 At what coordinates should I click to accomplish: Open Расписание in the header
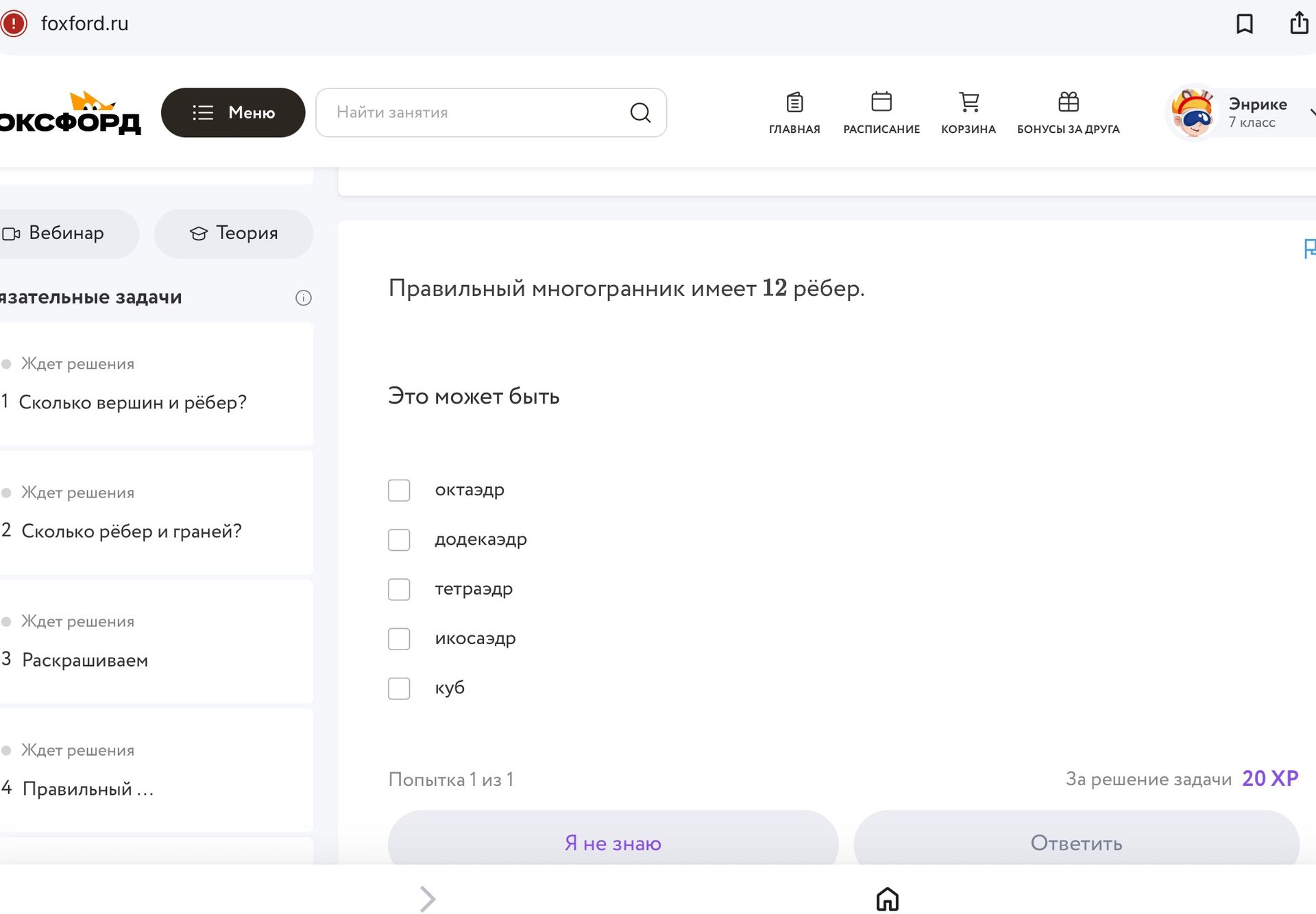click(x=881, y=113)
